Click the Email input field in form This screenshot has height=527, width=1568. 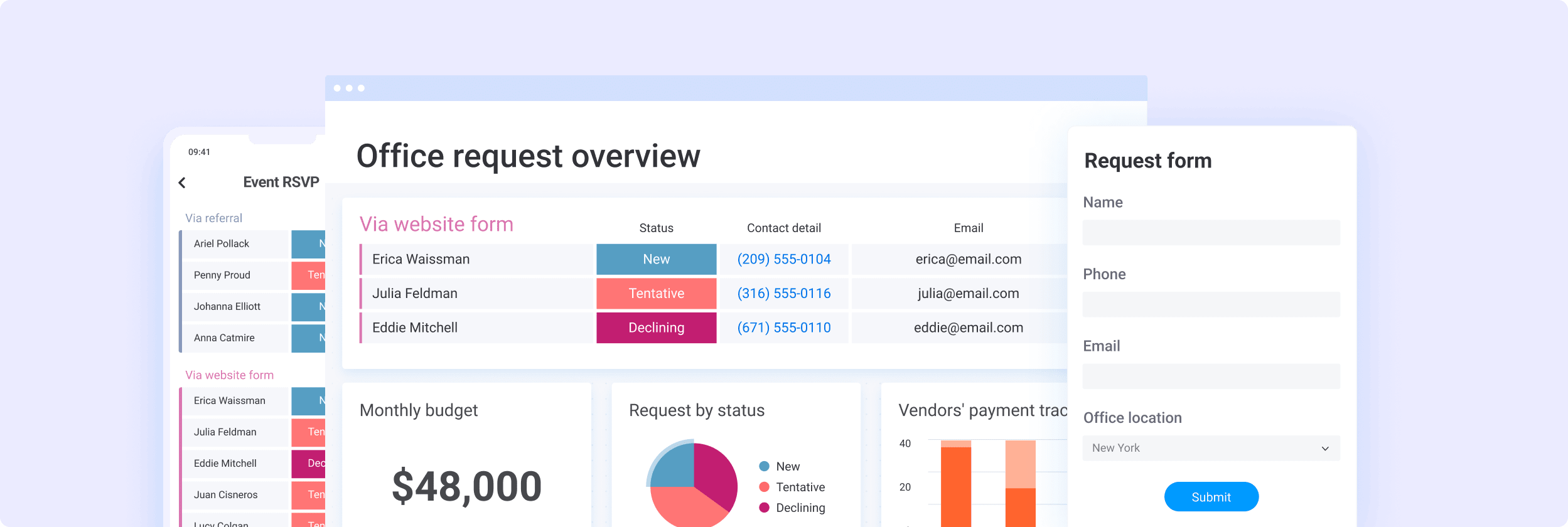point(1211,376)
